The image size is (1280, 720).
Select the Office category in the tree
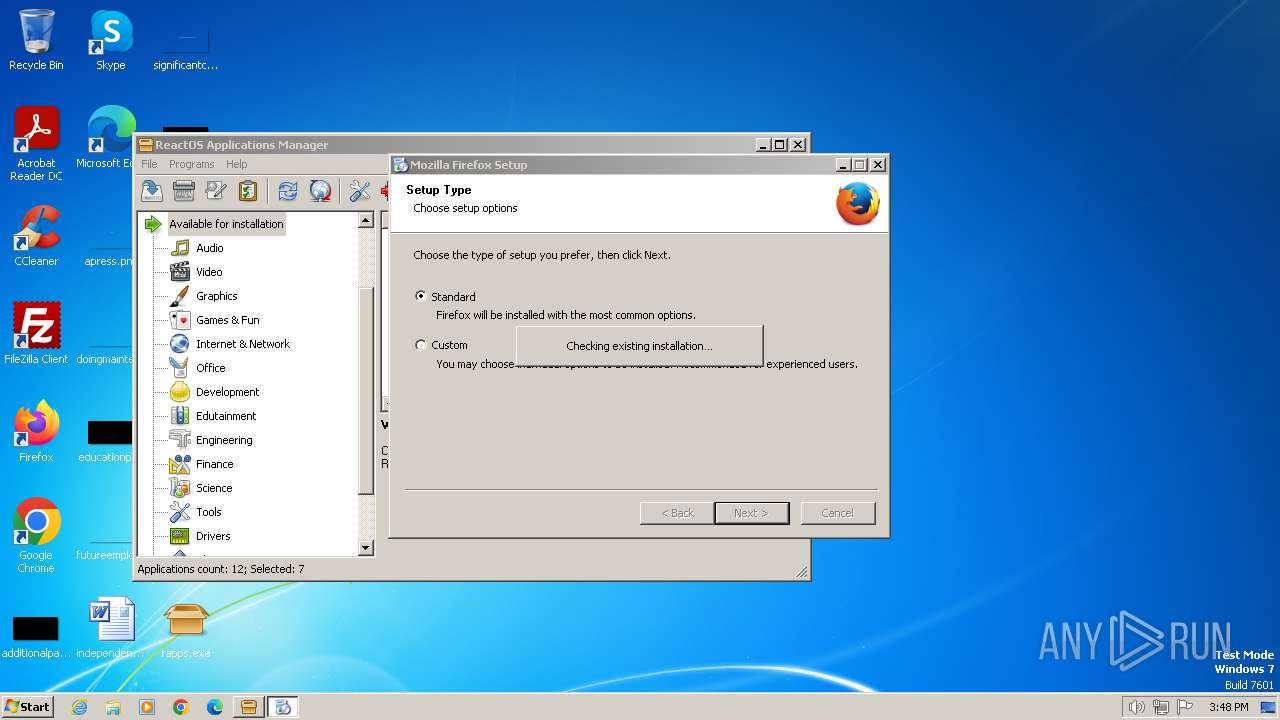pyautogui.click(x=210, y=368)
